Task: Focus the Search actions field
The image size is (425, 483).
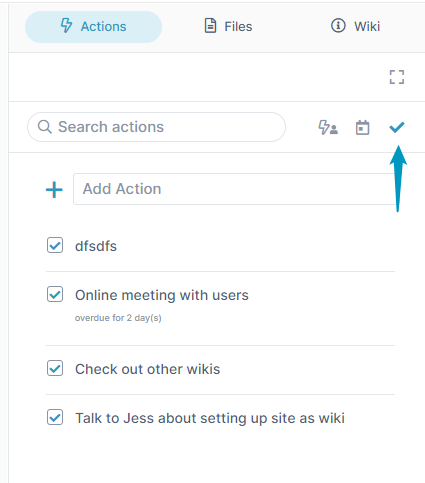Action: tap(156, 127)
